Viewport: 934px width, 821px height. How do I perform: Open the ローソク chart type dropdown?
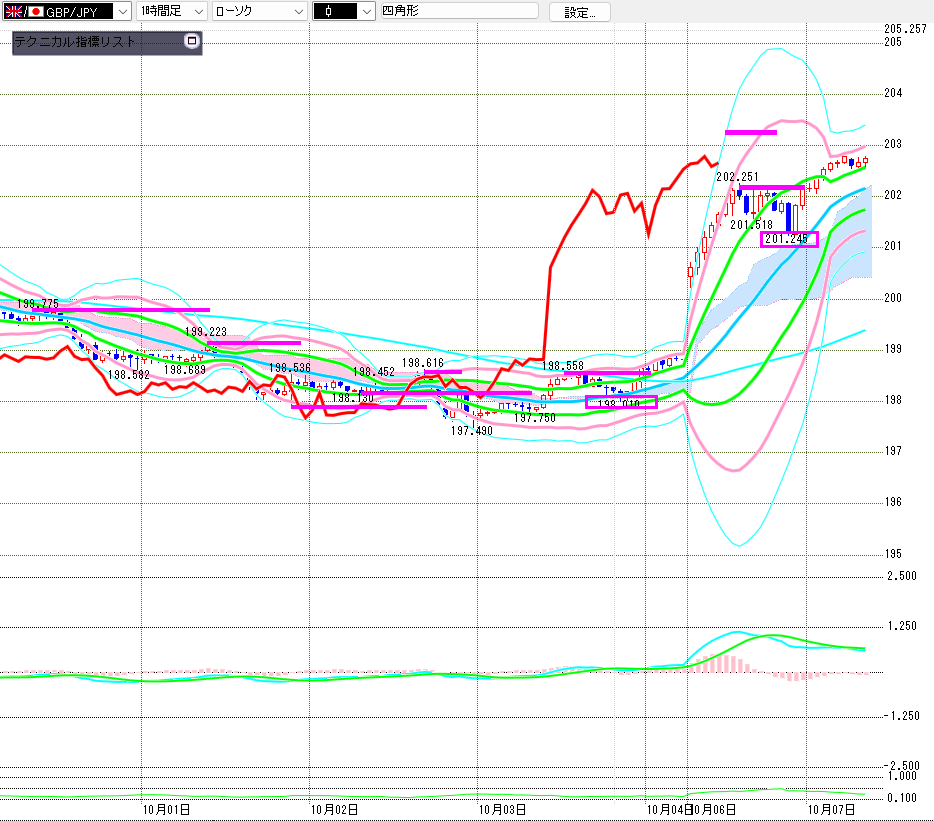pos(297,12)
